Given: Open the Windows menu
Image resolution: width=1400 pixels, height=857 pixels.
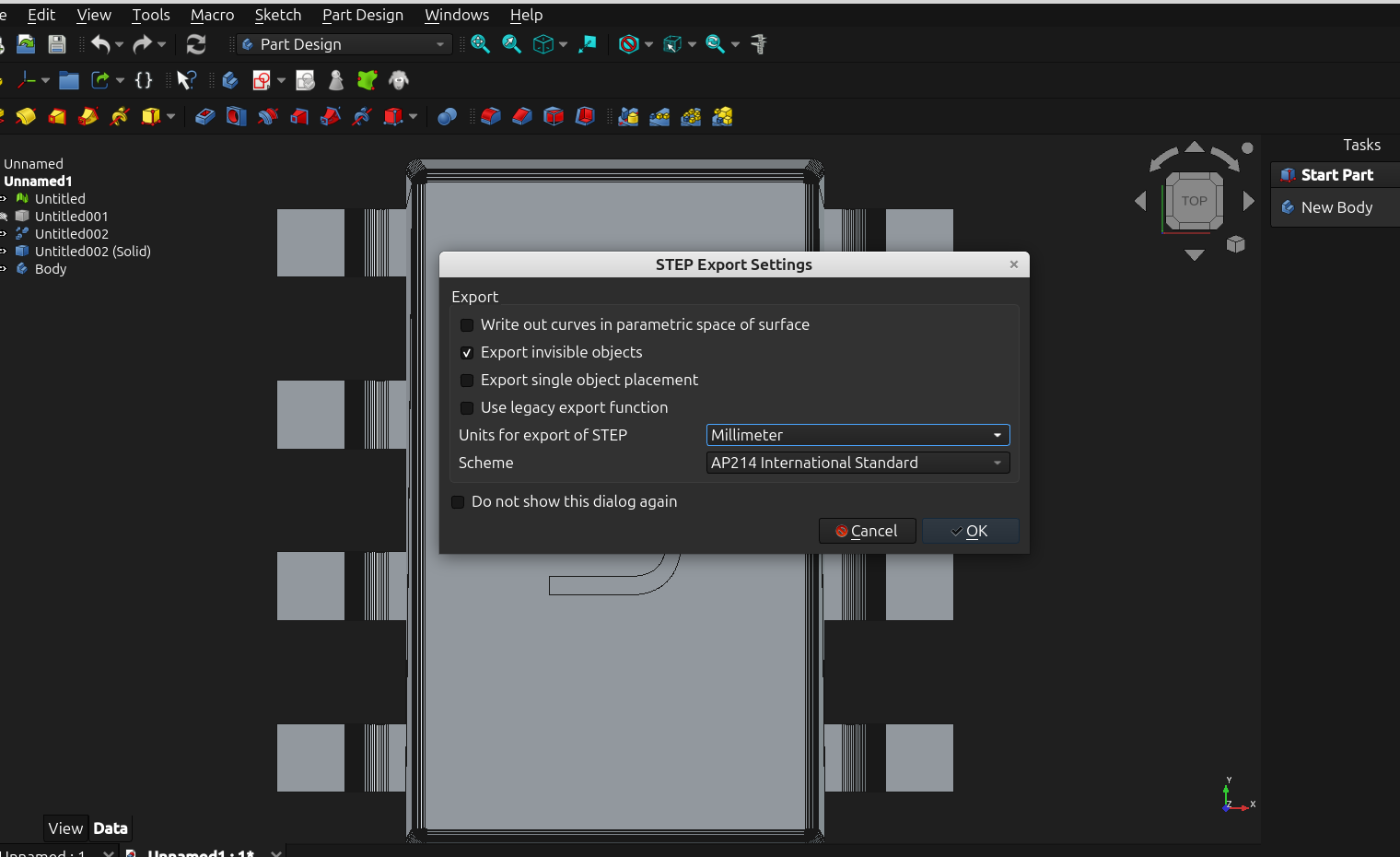Looking at the screenshot, I should (x=457, y=15).
